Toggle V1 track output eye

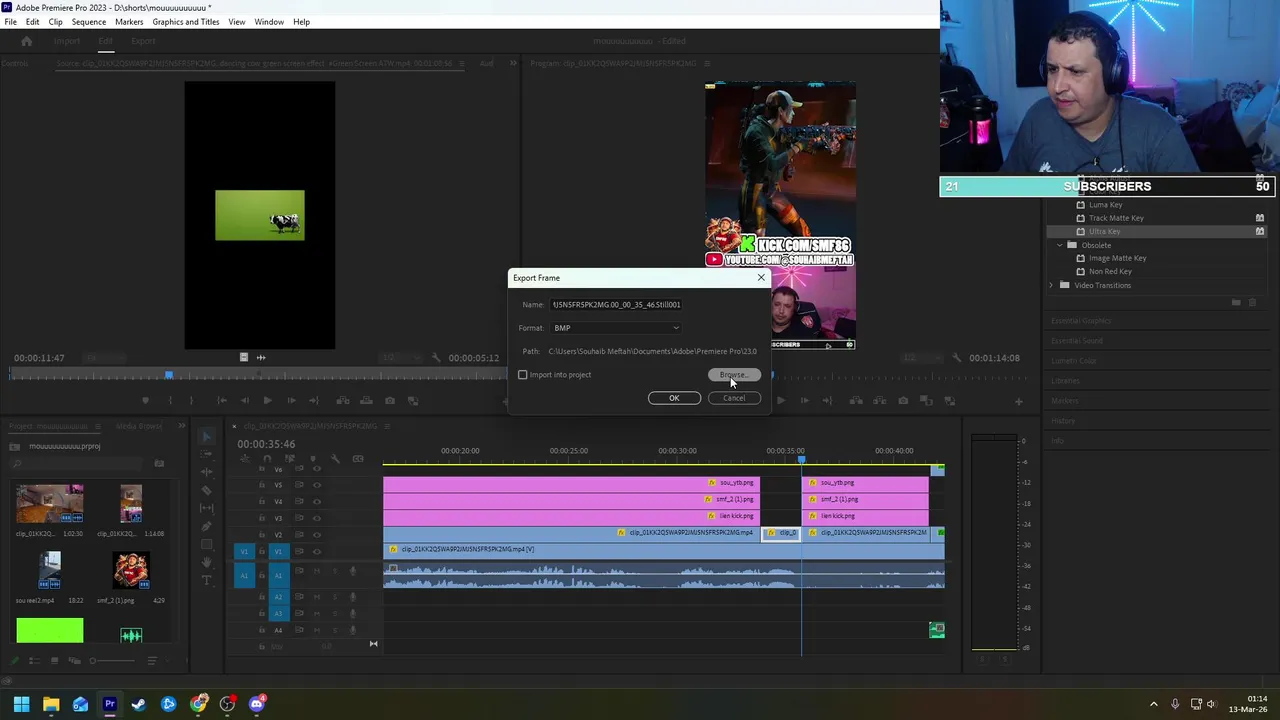[x=317, y=551]
